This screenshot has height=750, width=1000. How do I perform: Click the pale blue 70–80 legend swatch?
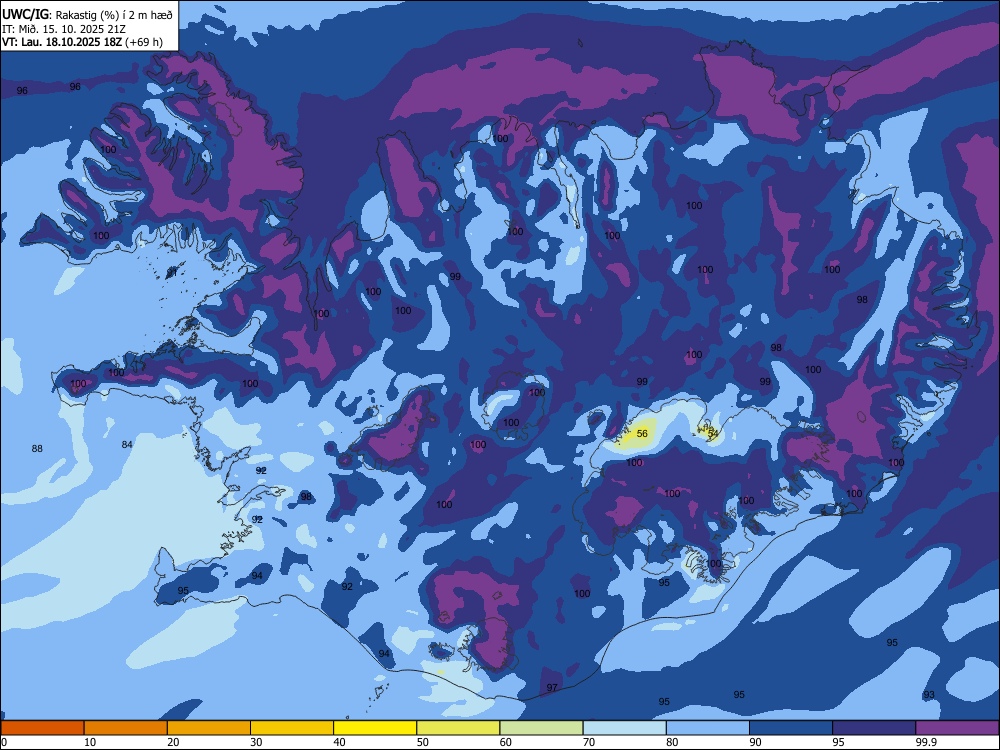point(624,728)
